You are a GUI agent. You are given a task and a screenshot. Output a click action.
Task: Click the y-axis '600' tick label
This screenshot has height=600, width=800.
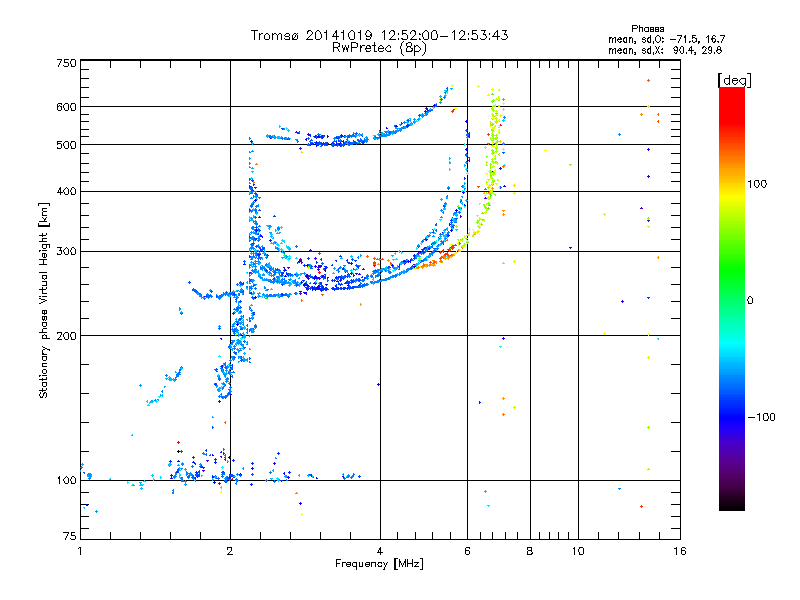(x=66, y=107)
